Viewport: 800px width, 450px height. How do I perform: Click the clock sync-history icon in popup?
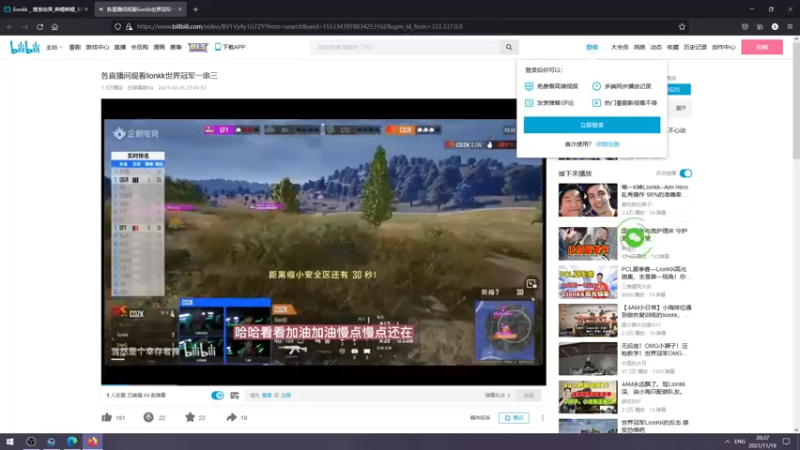(x=596, y=86)
